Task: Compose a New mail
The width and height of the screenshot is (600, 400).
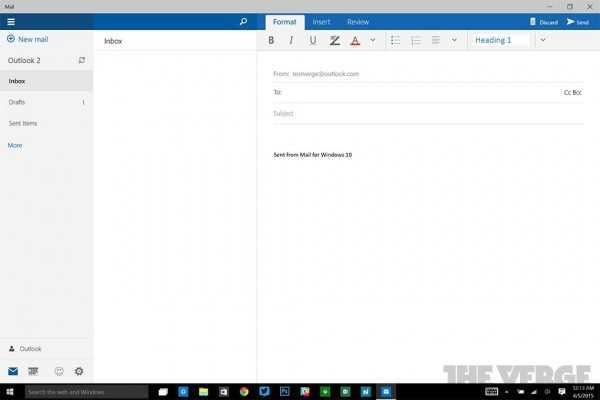Action: click(28, 39)
